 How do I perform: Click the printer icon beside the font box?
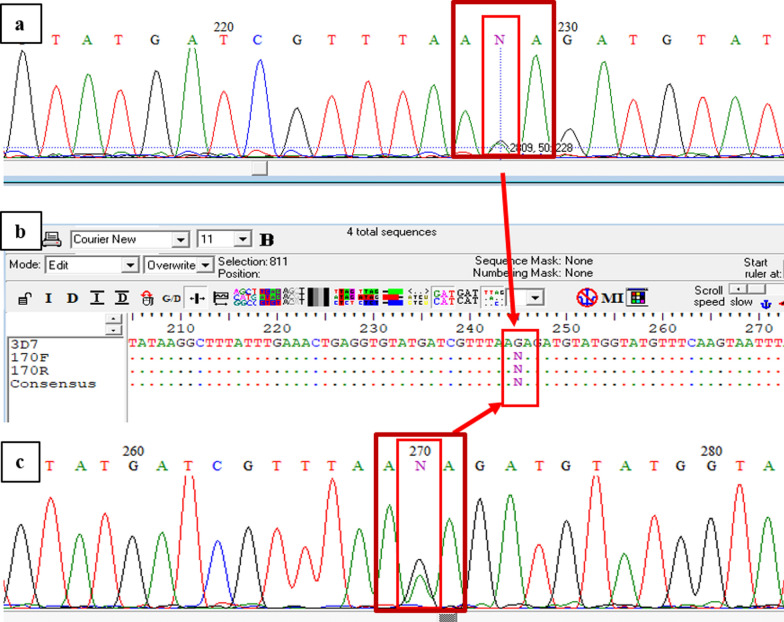(x=50, y=240)
